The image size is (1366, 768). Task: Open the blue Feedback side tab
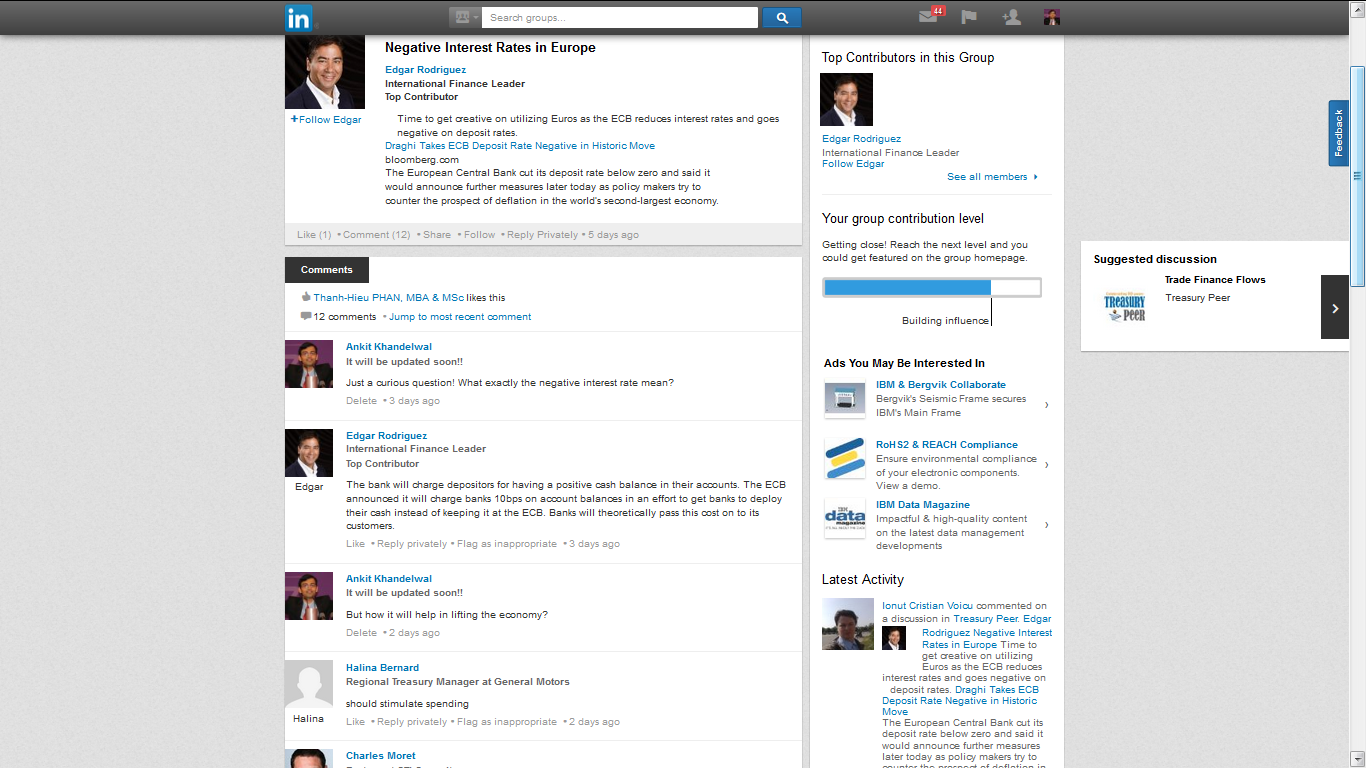click(1339, 133)
